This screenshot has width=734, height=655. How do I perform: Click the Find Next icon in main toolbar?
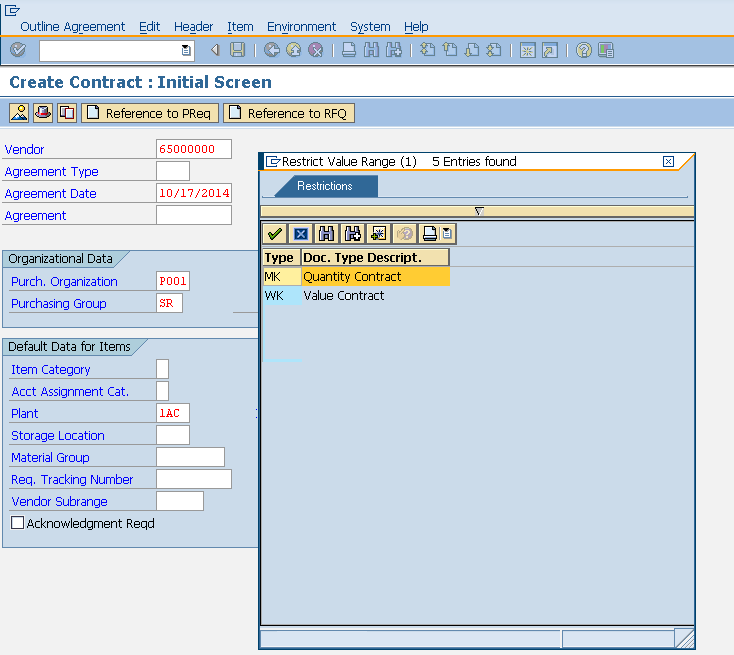point(394,50)
